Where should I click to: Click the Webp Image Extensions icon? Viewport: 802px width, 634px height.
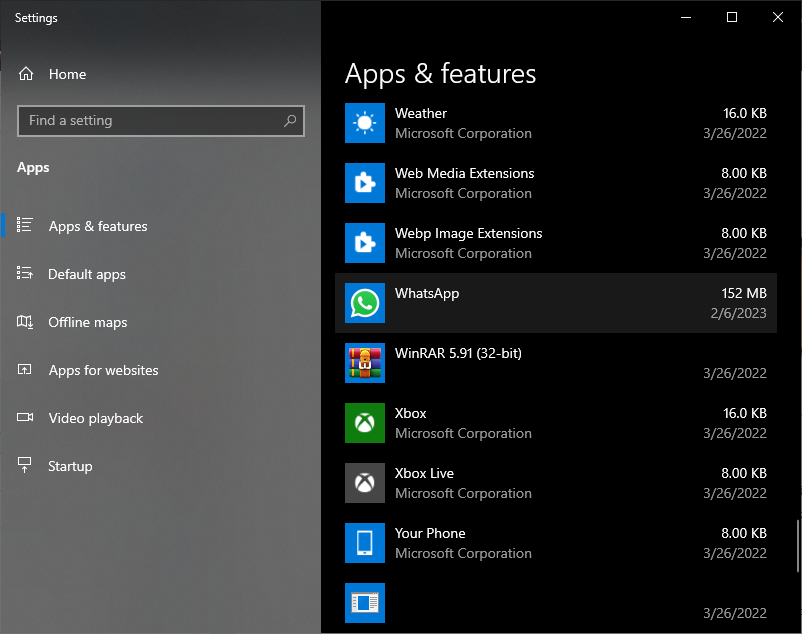365,243
